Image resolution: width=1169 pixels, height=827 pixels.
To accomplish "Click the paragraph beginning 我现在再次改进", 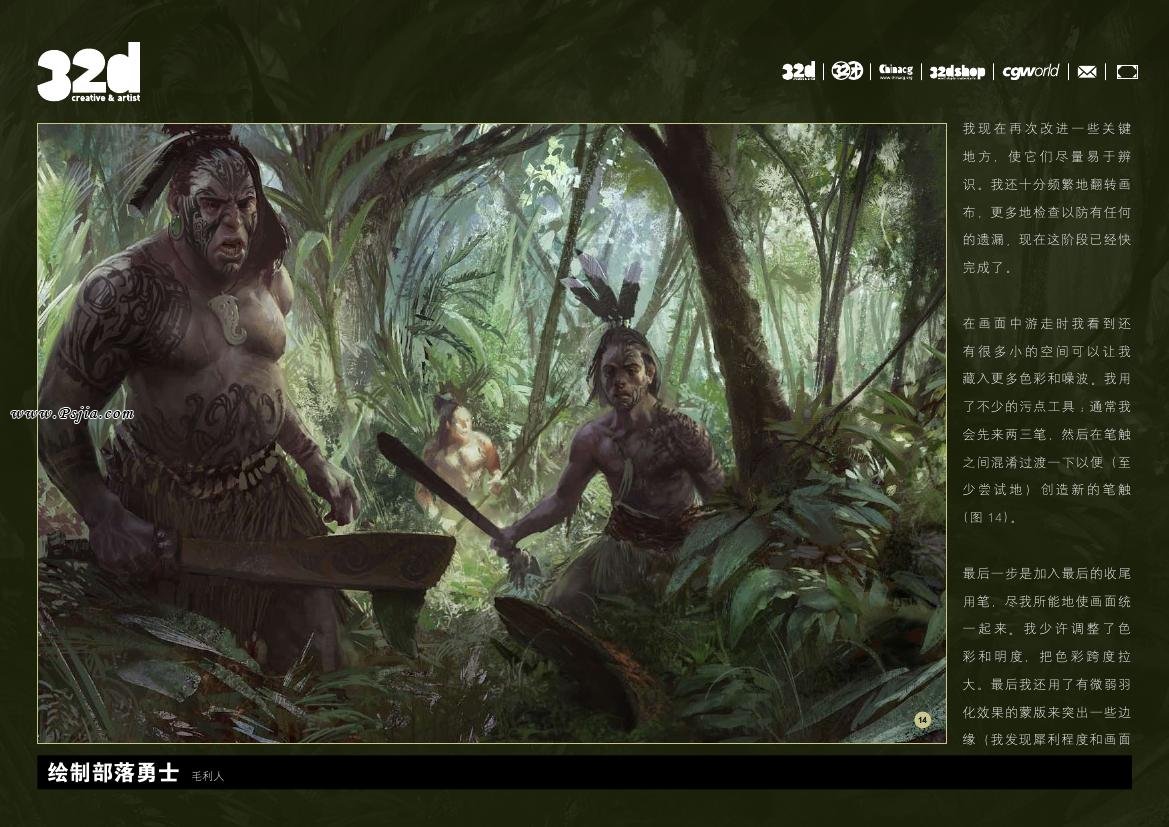I will pyautogui.click(x=1047, y=198).
